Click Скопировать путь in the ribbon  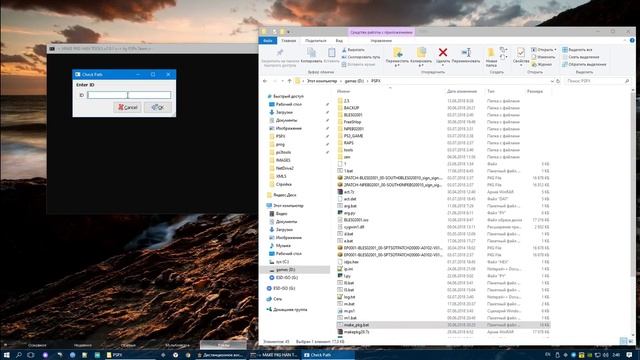pos(361,57)
